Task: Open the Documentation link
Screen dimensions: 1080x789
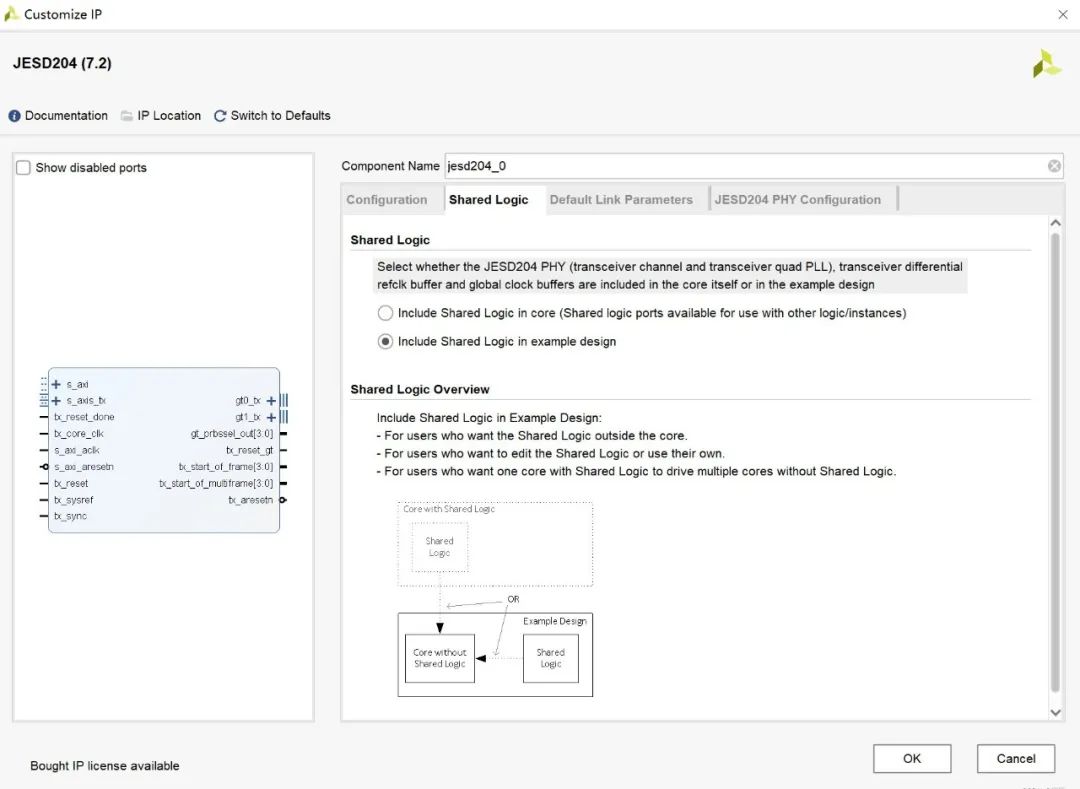Action: click(66, 116)
